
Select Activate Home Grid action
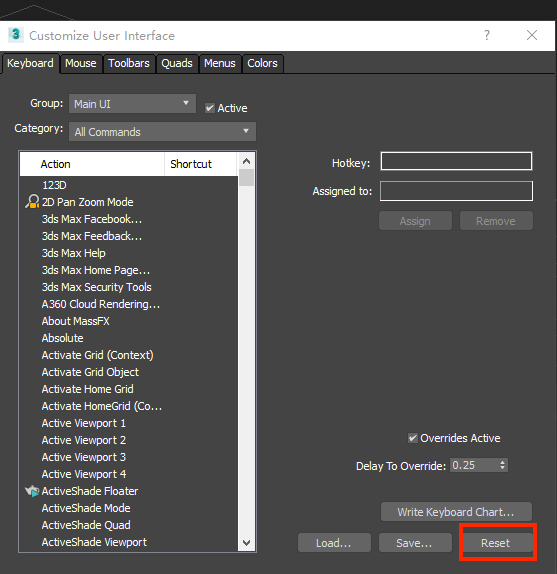(x=87, y=389)
